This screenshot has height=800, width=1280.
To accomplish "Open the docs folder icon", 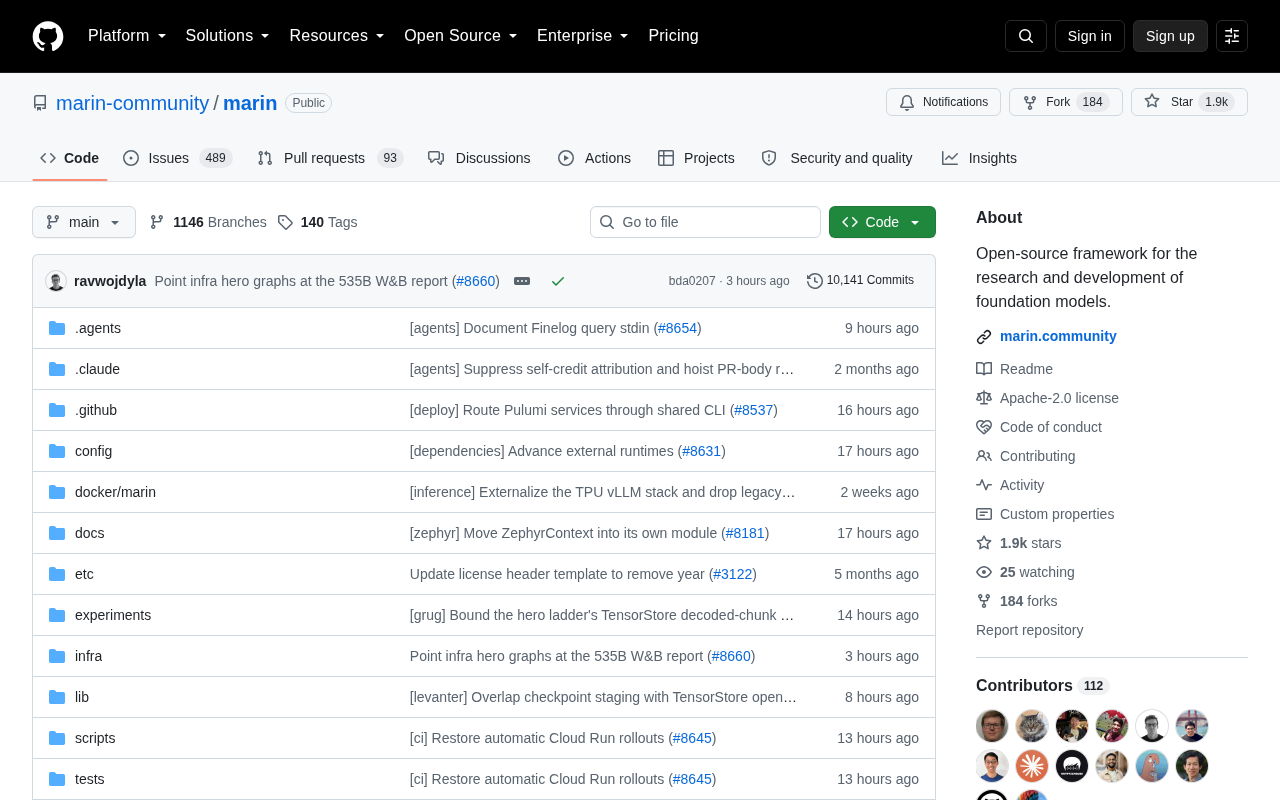I will click(57, 533).
